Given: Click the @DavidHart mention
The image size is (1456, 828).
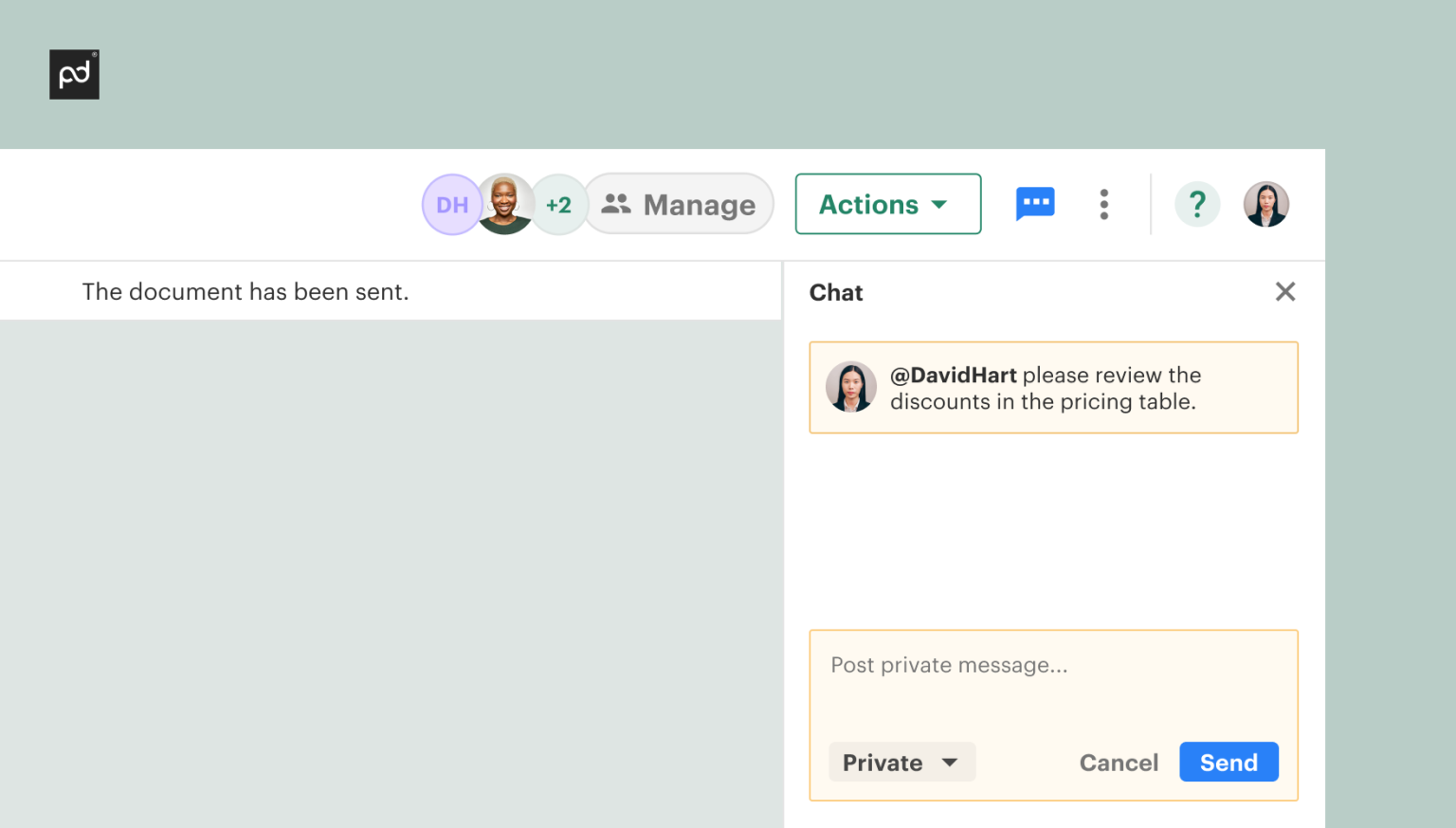Looking at the screenshot, I should (x=954, y=375).
